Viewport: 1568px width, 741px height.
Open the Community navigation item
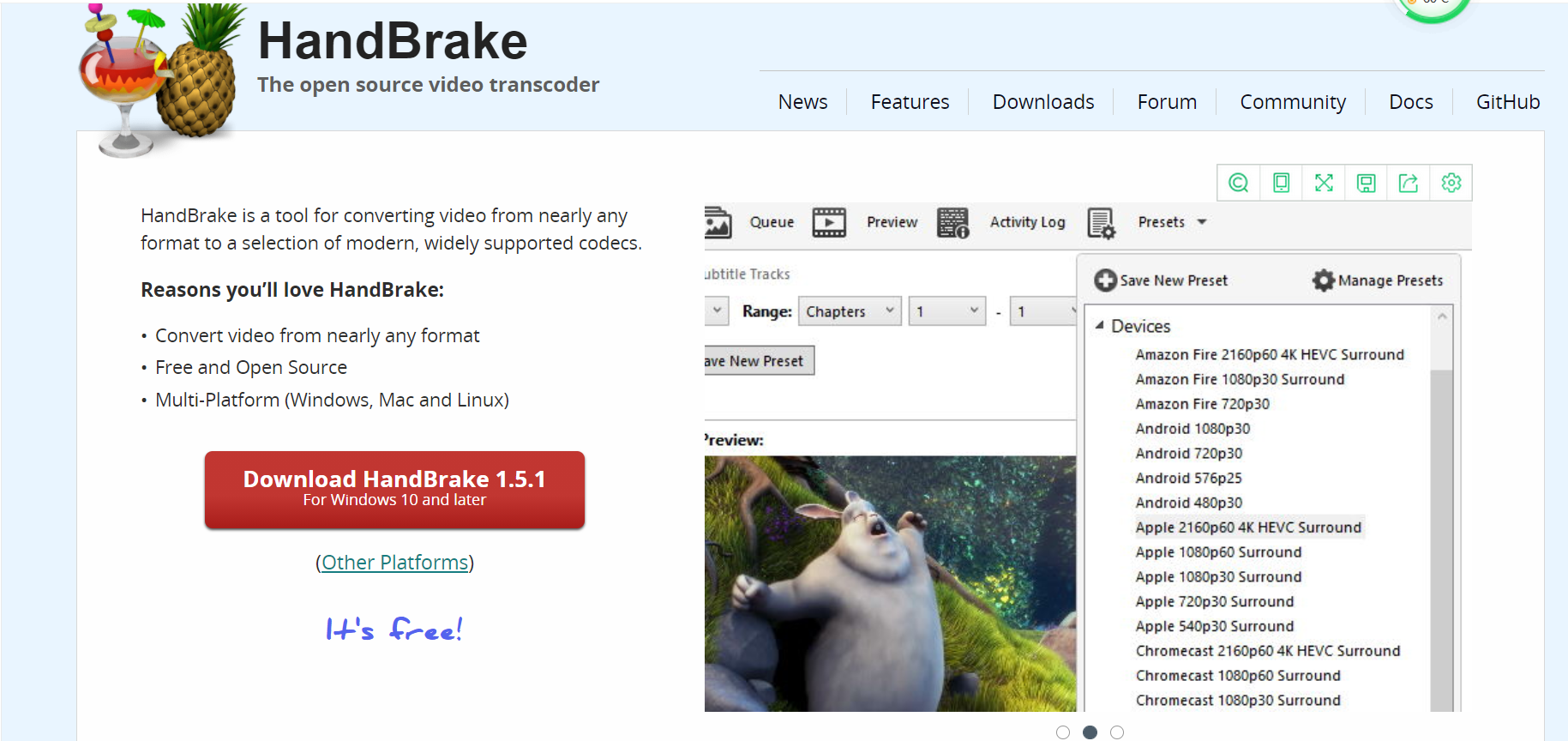tap(1293, 102)
